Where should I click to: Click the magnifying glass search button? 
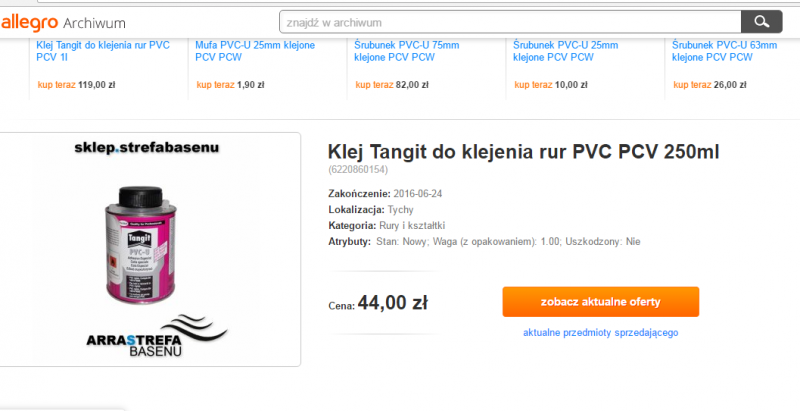click(761, 22)
